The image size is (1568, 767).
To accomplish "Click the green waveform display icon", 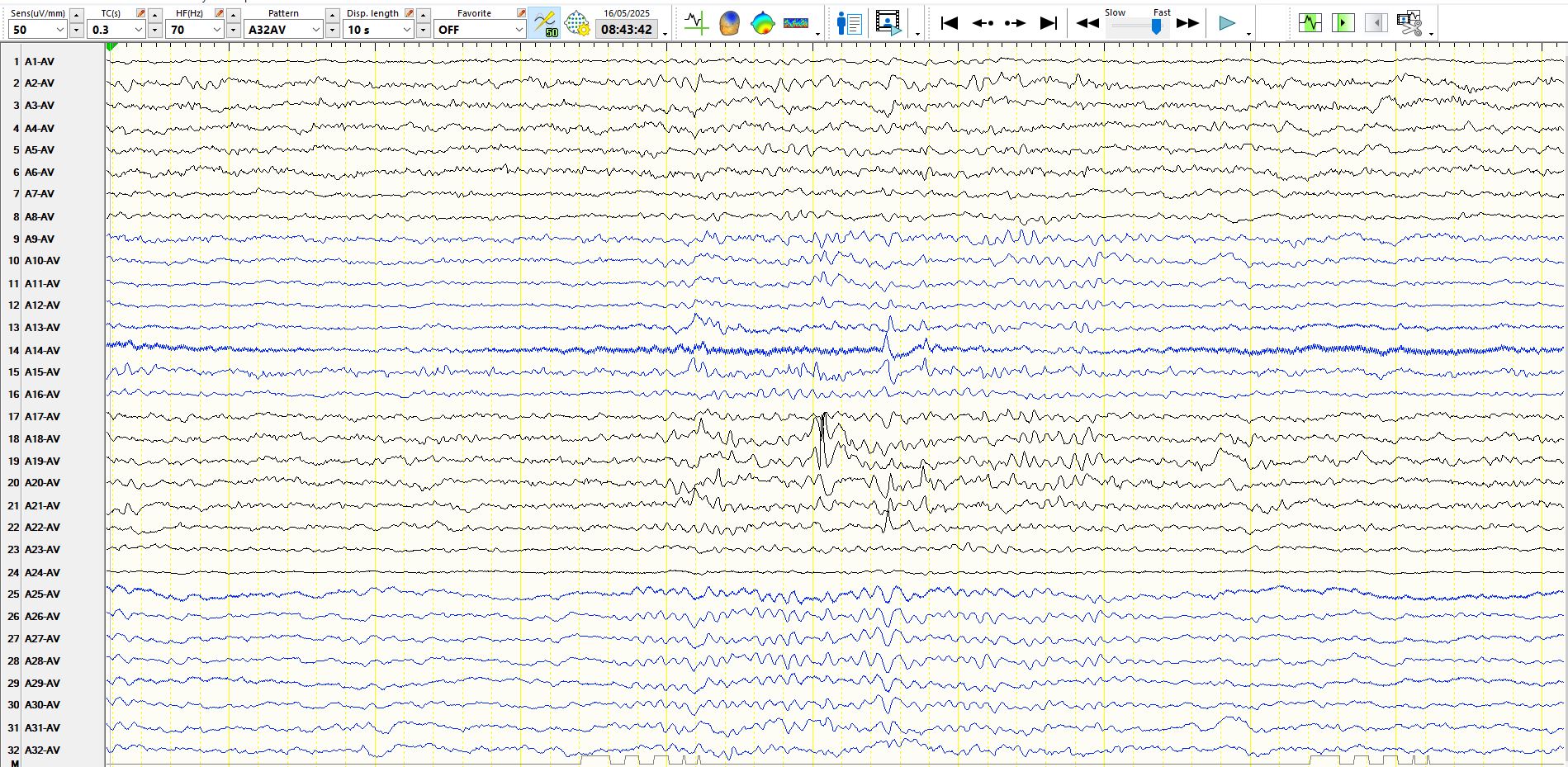I will point(1310,23).
